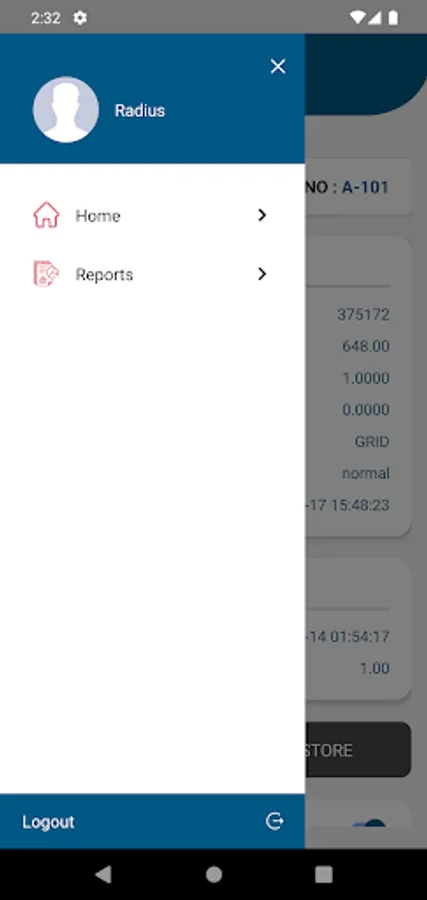The width and height of the screenshot is (427, 900).
Task: Close the side drawer with the X icon
Action: coord(278,67)
